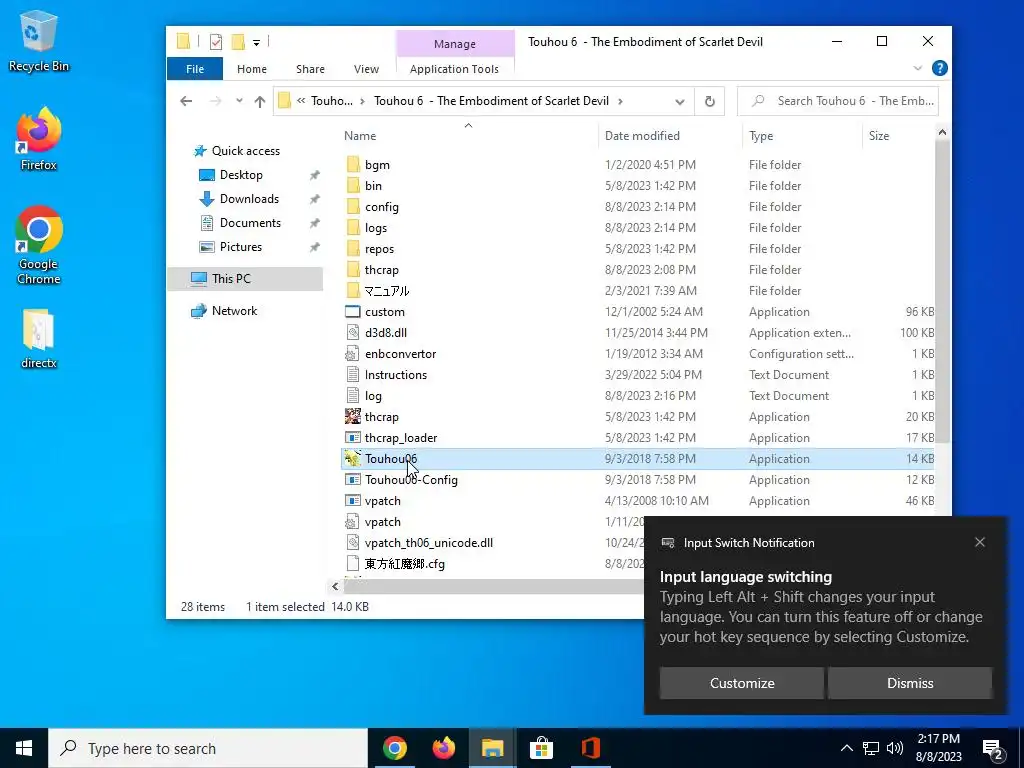This screenshot has width=1024, height=768.
Task: Sort by the Type column header
Action: [761, 136]
